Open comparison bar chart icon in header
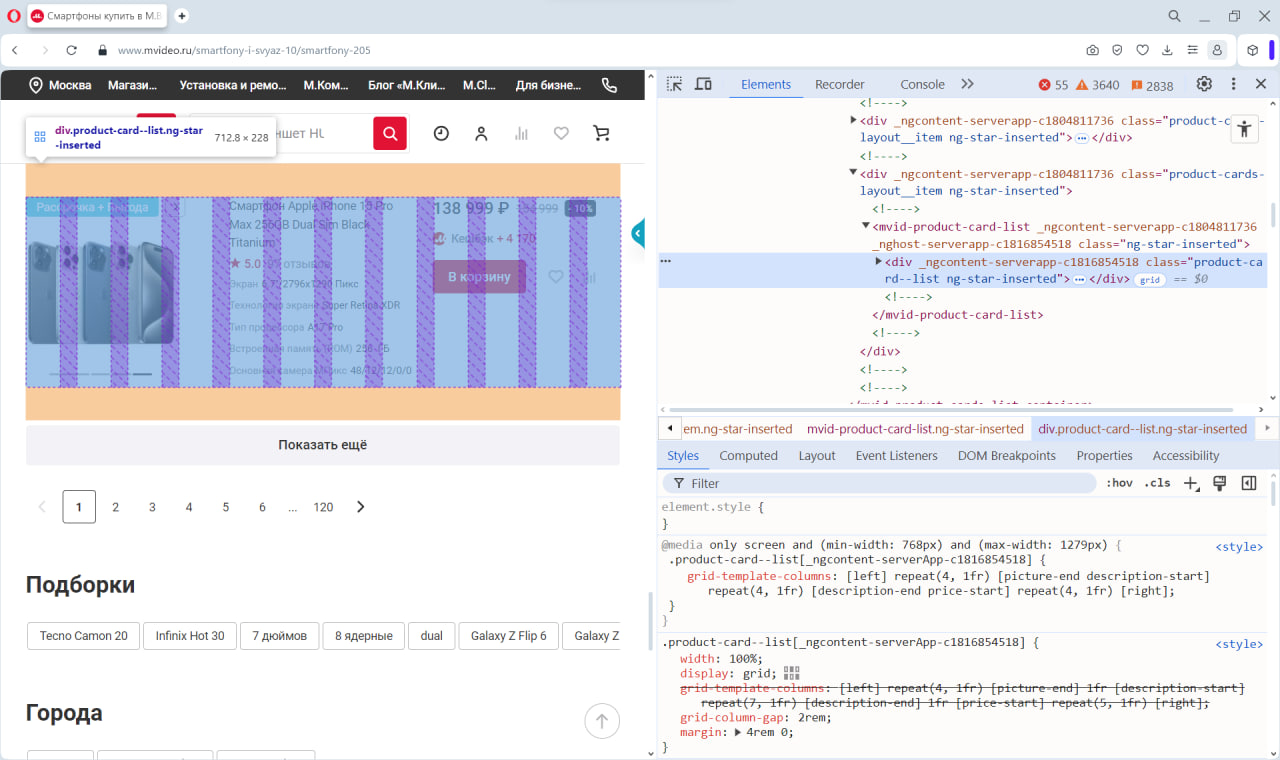This screenshot has width=1280, height=760. (x=521, y=133)
